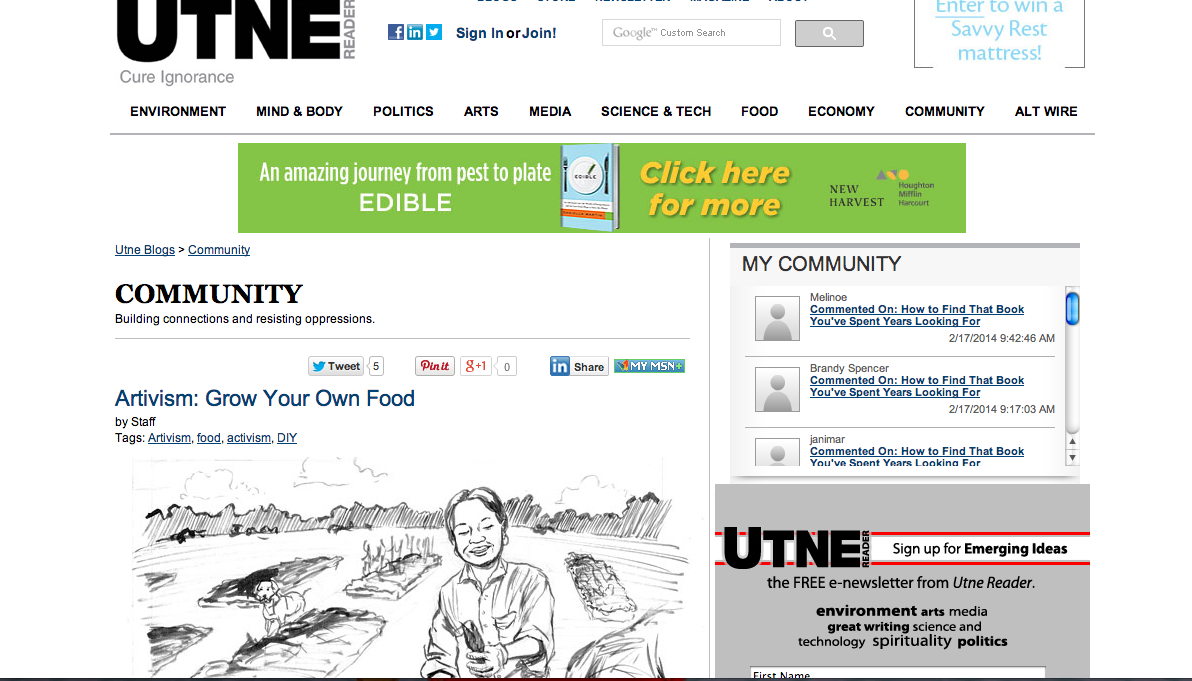Click the Google Custom Search field
This screenshot has width=1192, height=681.
[x=691, y=33]
